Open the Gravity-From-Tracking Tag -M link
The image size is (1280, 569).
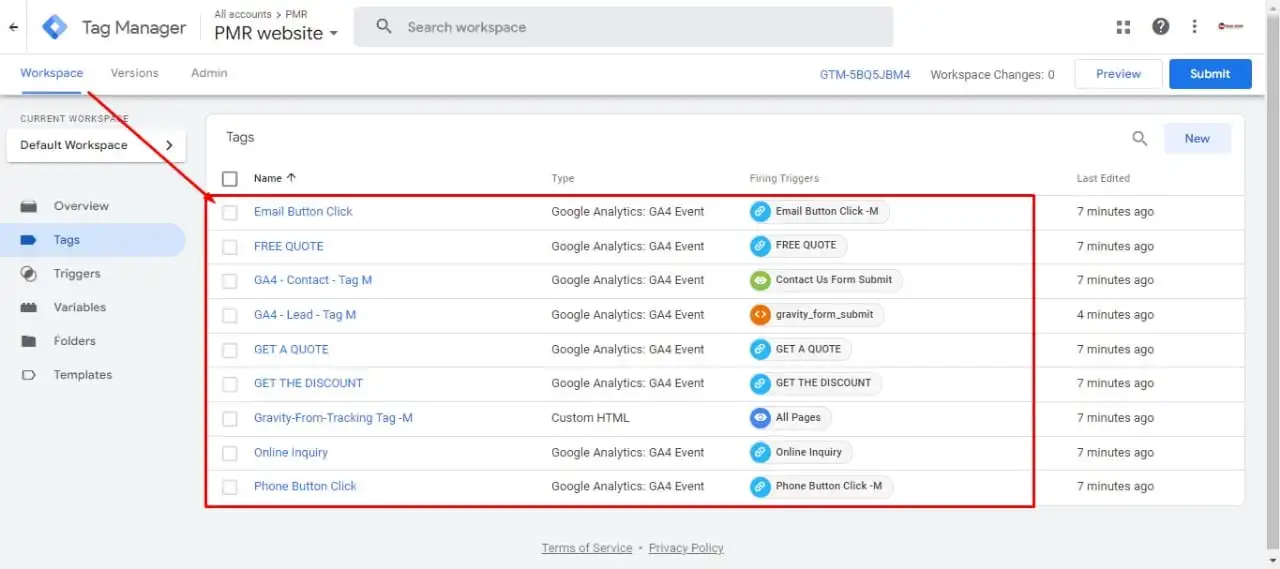333,418
